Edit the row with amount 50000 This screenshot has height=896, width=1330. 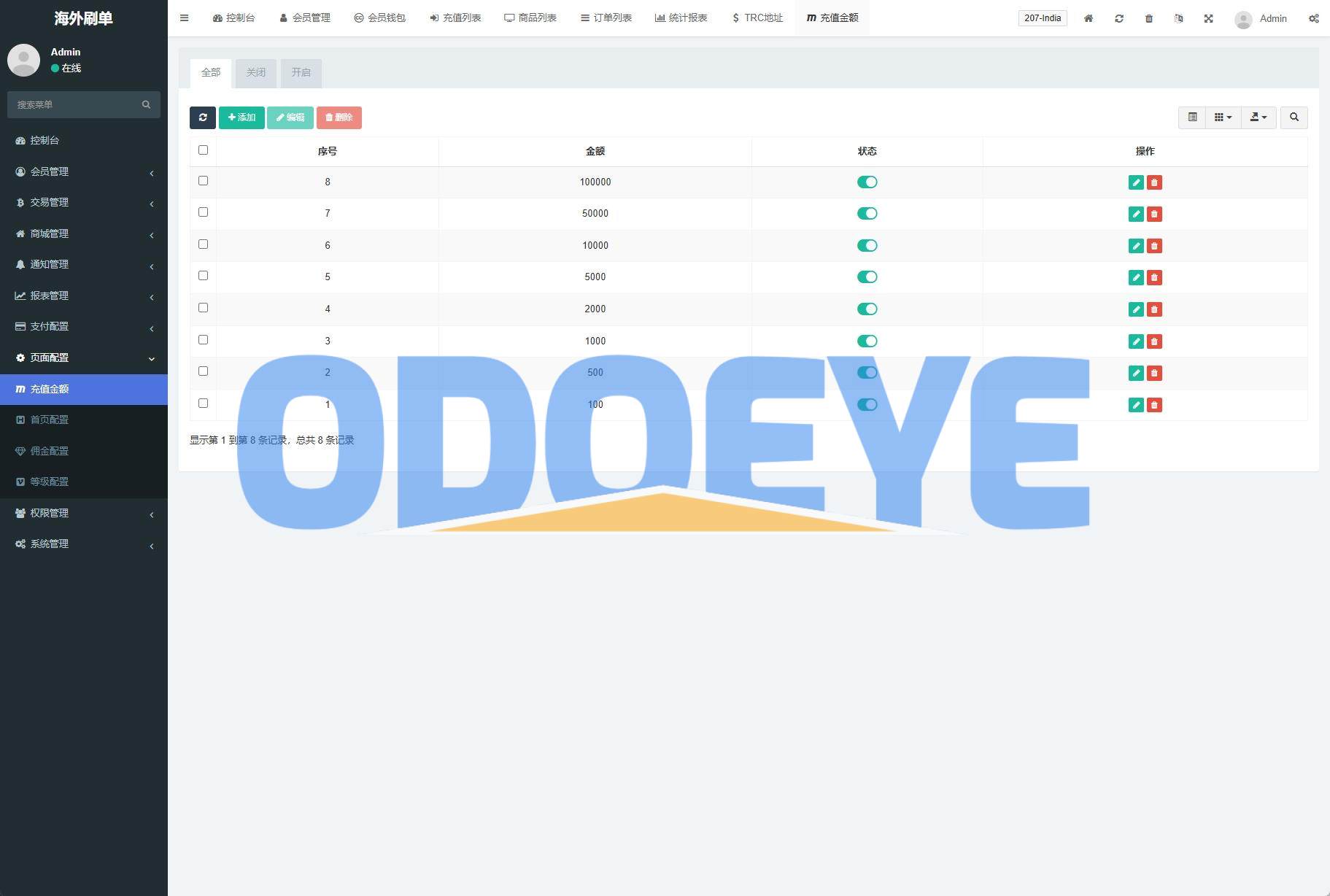point(1136,214)
